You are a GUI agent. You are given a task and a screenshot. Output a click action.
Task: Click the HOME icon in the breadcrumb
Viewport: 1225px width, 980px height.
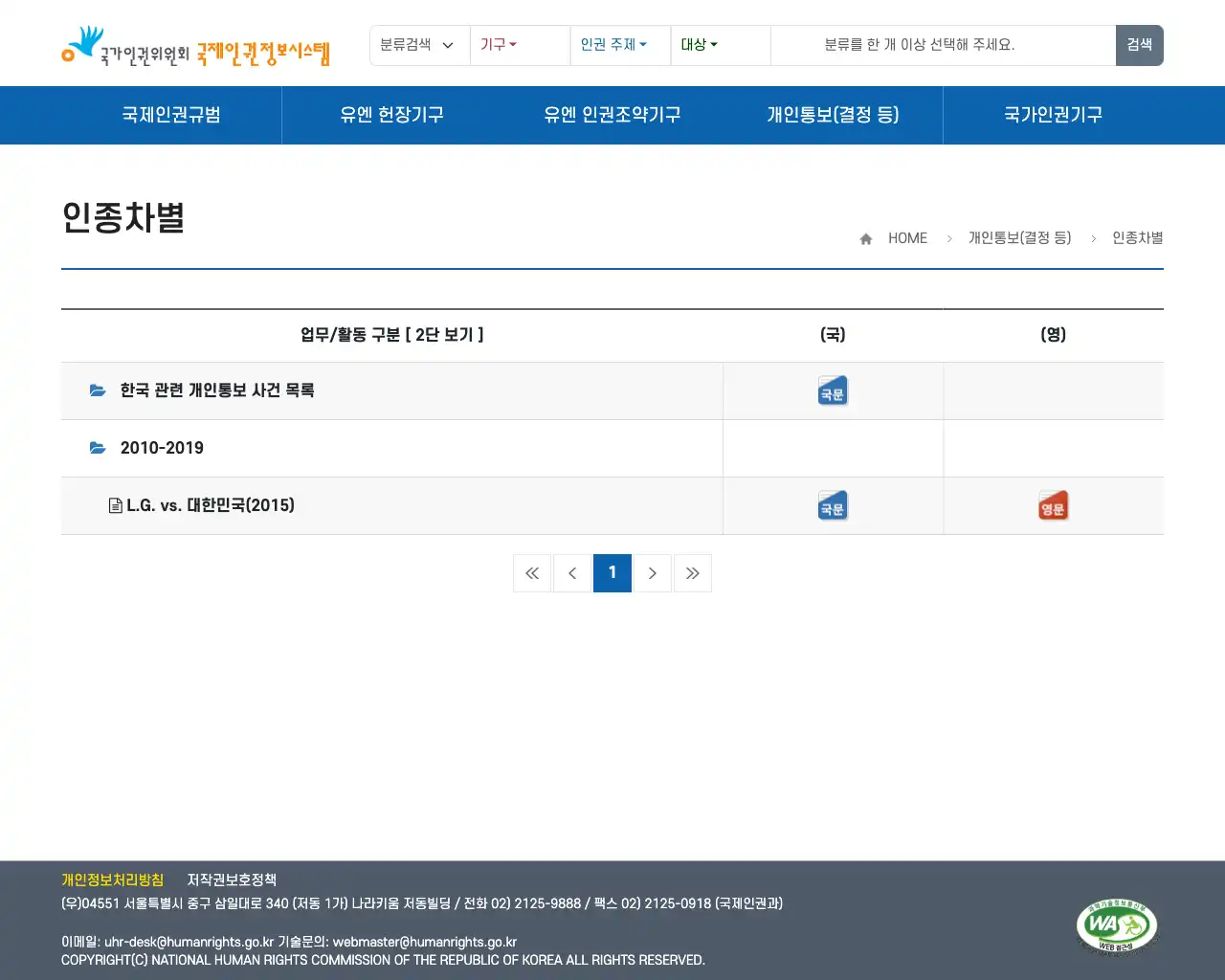point(866,237)
